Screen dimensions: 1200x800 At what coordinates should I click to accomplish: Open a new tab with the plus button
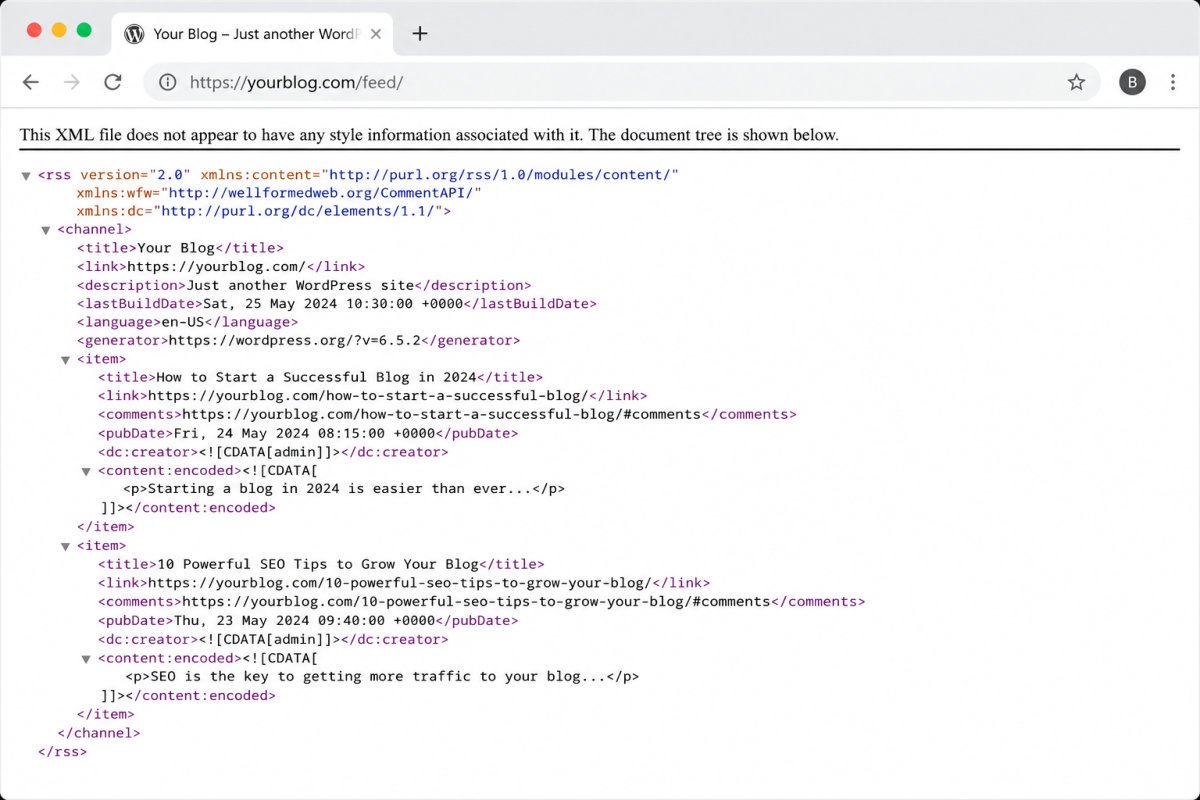[x=420, y=33]
